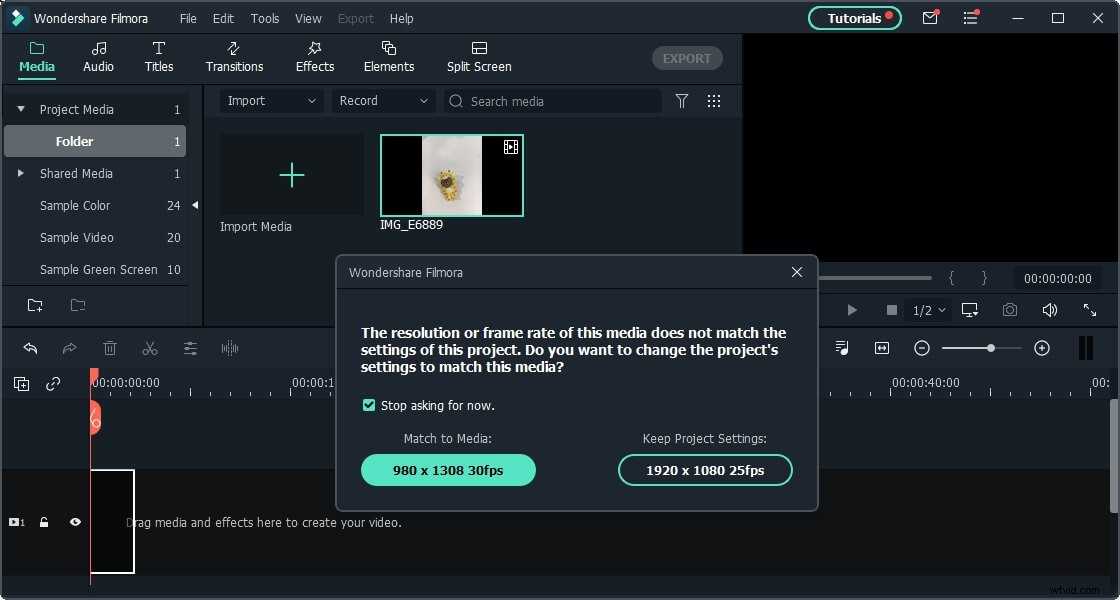
Task: Choose the 980 x 1308 30fps option
Action: point(448,470)
